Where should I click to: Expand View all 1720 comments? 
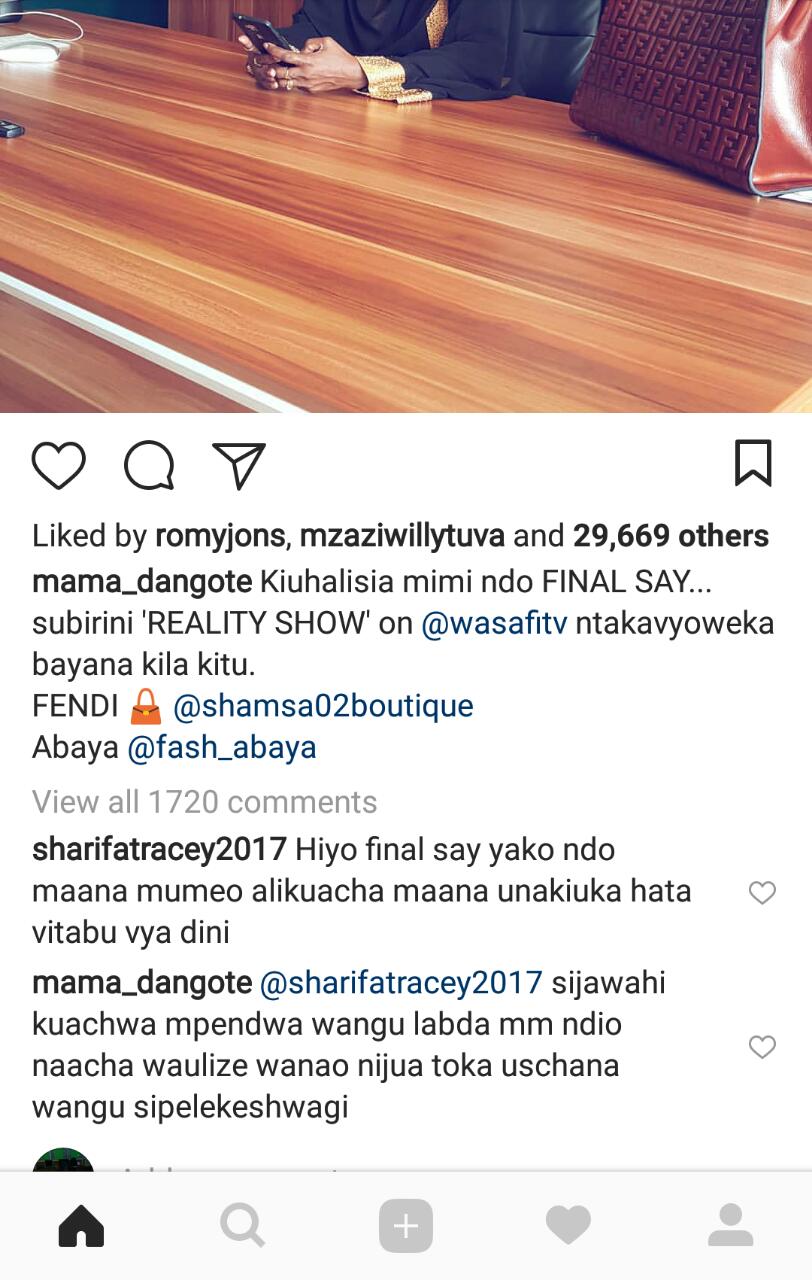coord(205,802)
